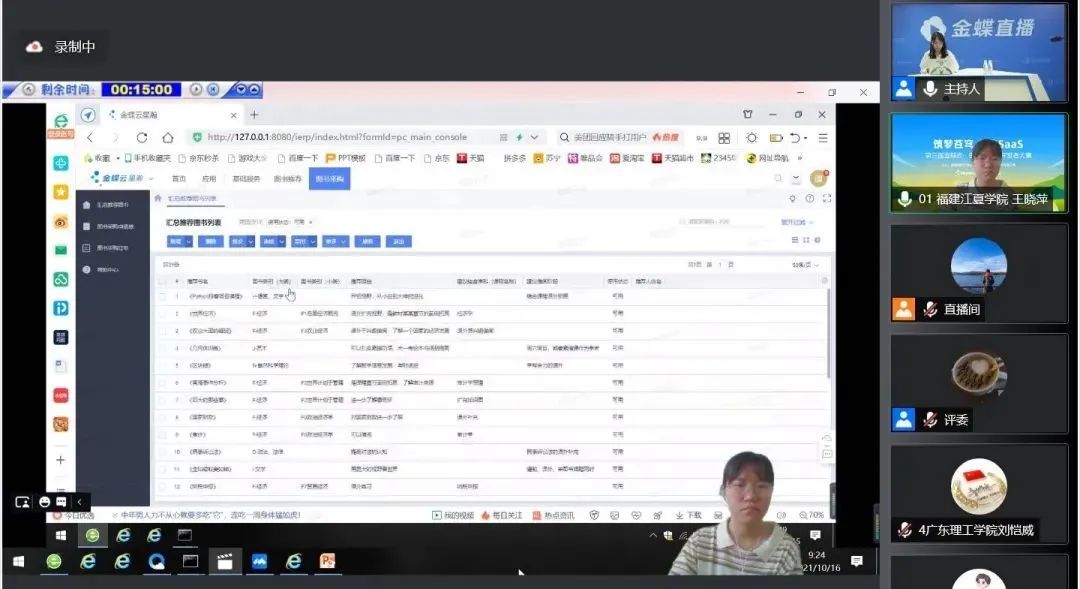Viewport: 1080px width, 589px height.
Task: Open the Windows Start button on outer taskbar
Action: pos(19,561)
